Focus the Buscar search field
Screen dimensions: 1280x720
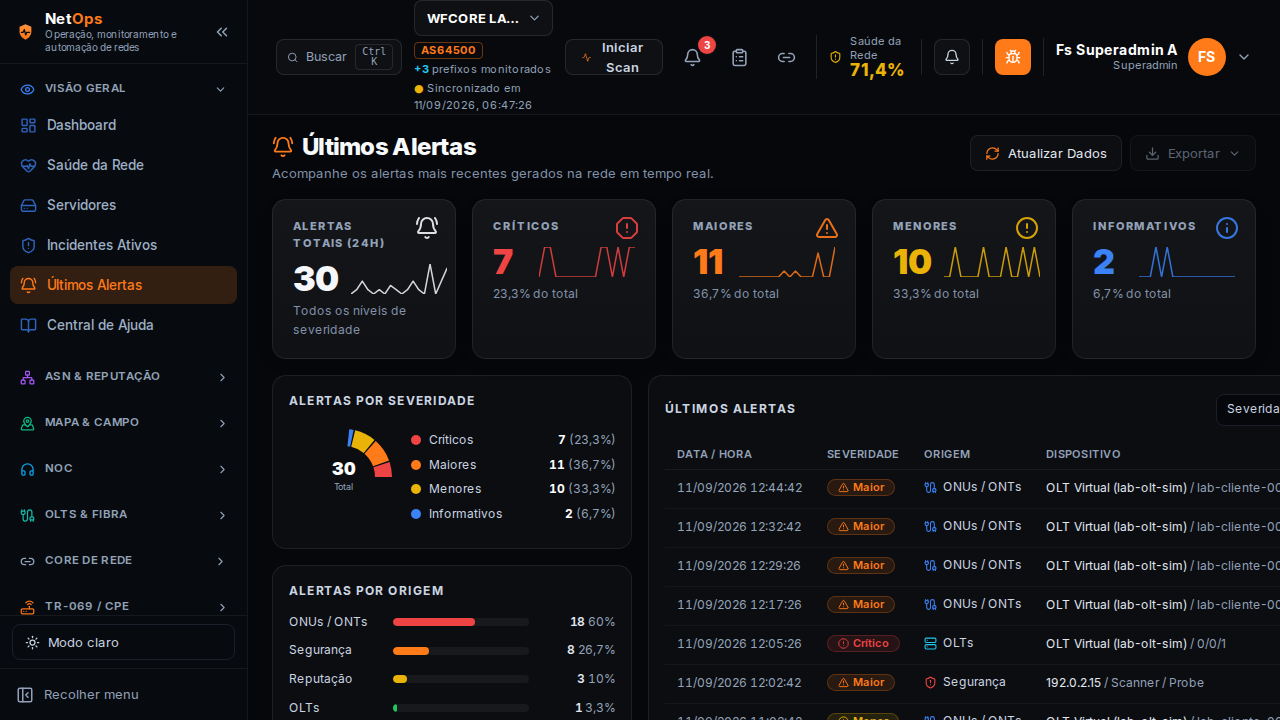point(339,57)
